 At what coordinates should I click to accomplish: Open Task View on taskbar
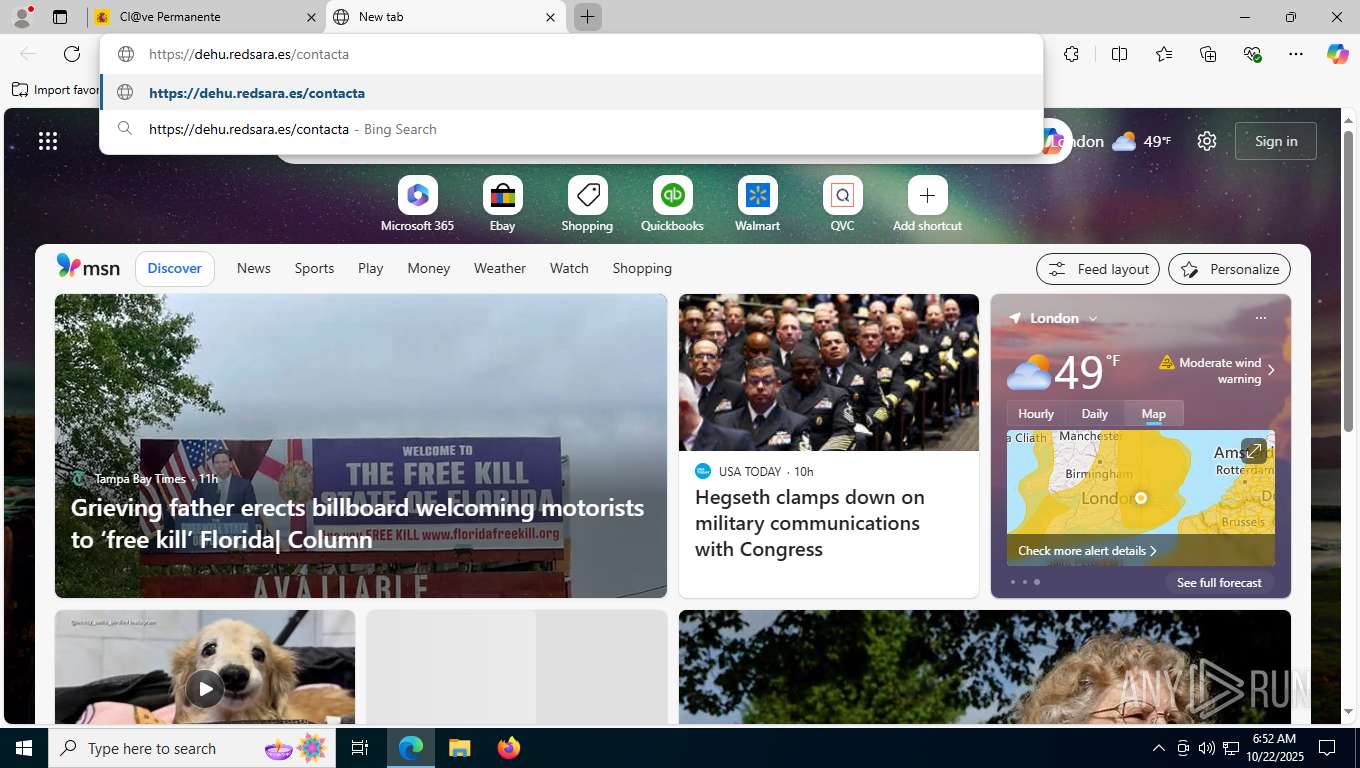click(360, 748)
